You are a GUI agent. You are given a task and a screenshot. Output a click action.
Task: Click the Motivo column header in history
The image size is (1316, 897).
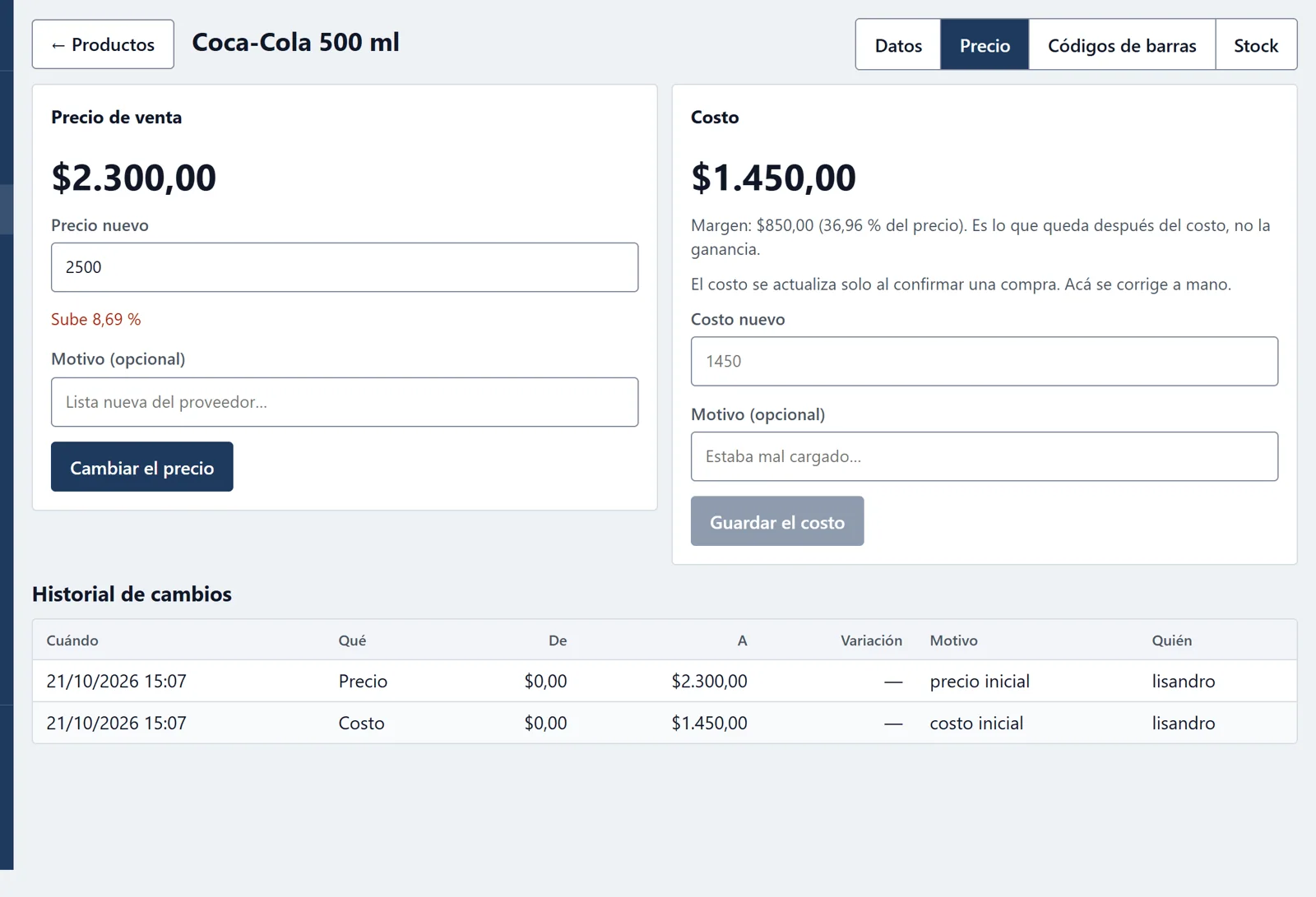(953, 640)
